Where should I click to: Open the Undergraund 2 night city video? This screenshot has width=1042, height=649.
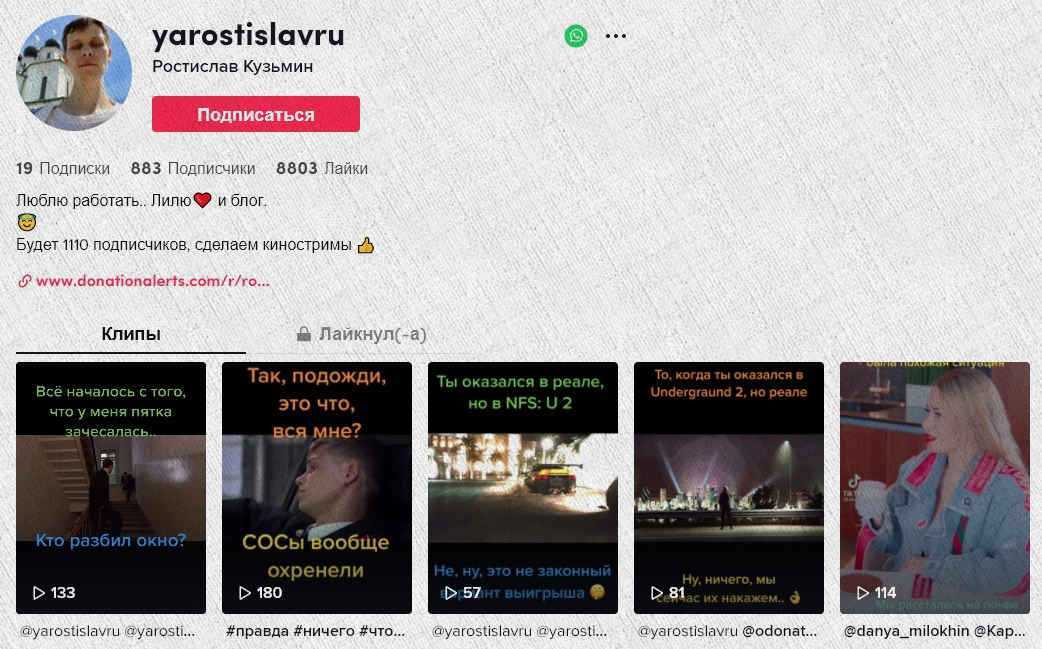point(729,488)
